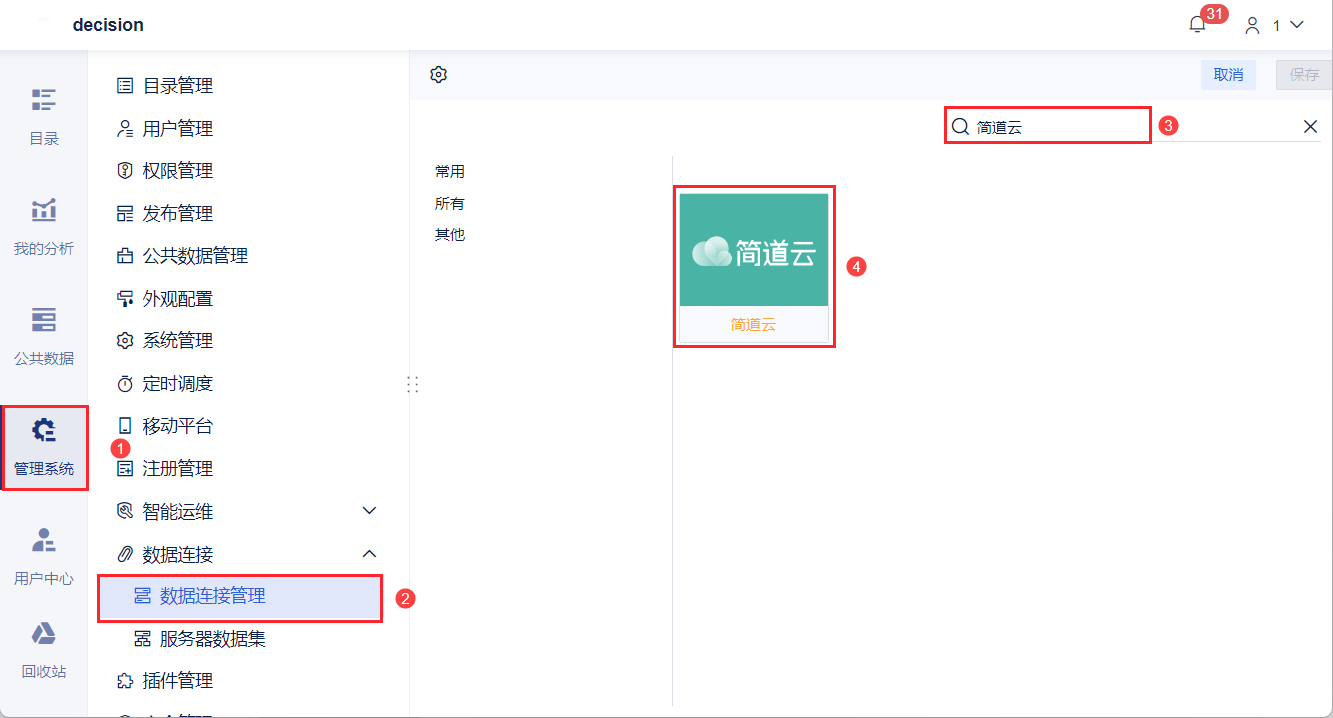Open the notification bell icon
This screenshot has height=718, width=1333.
coord(1197,25)
